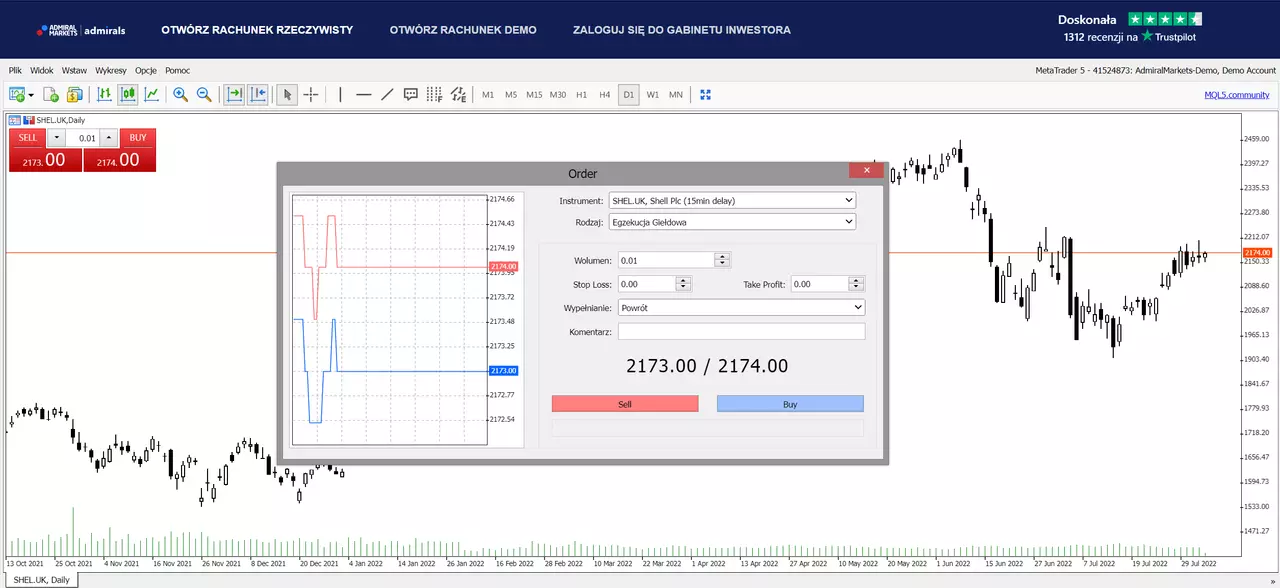
Task: Activate the crosshair tool
Action: coord(311,94)
